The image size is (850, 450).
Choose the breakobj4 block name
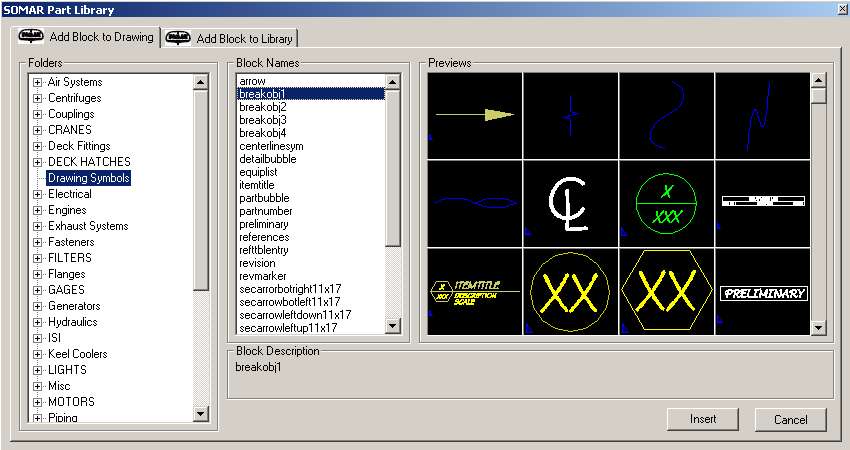point(263,133)
